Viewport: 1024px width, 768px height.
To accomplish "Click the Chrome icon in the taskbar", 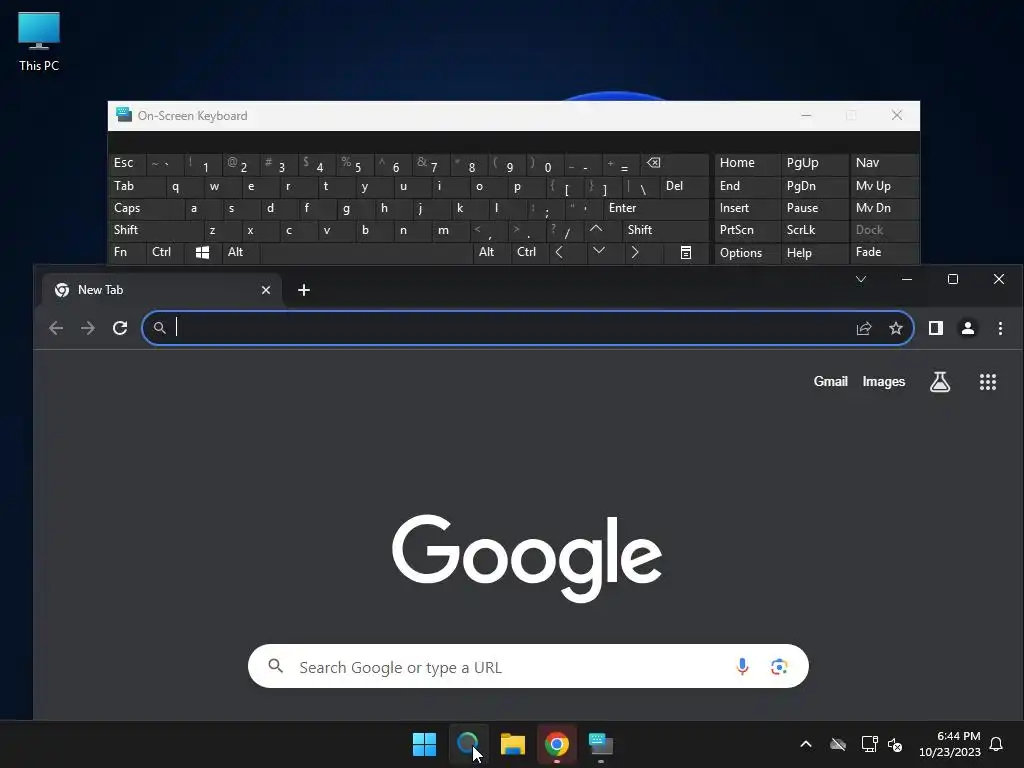I will pyautogui.click(x=557, y=744).
